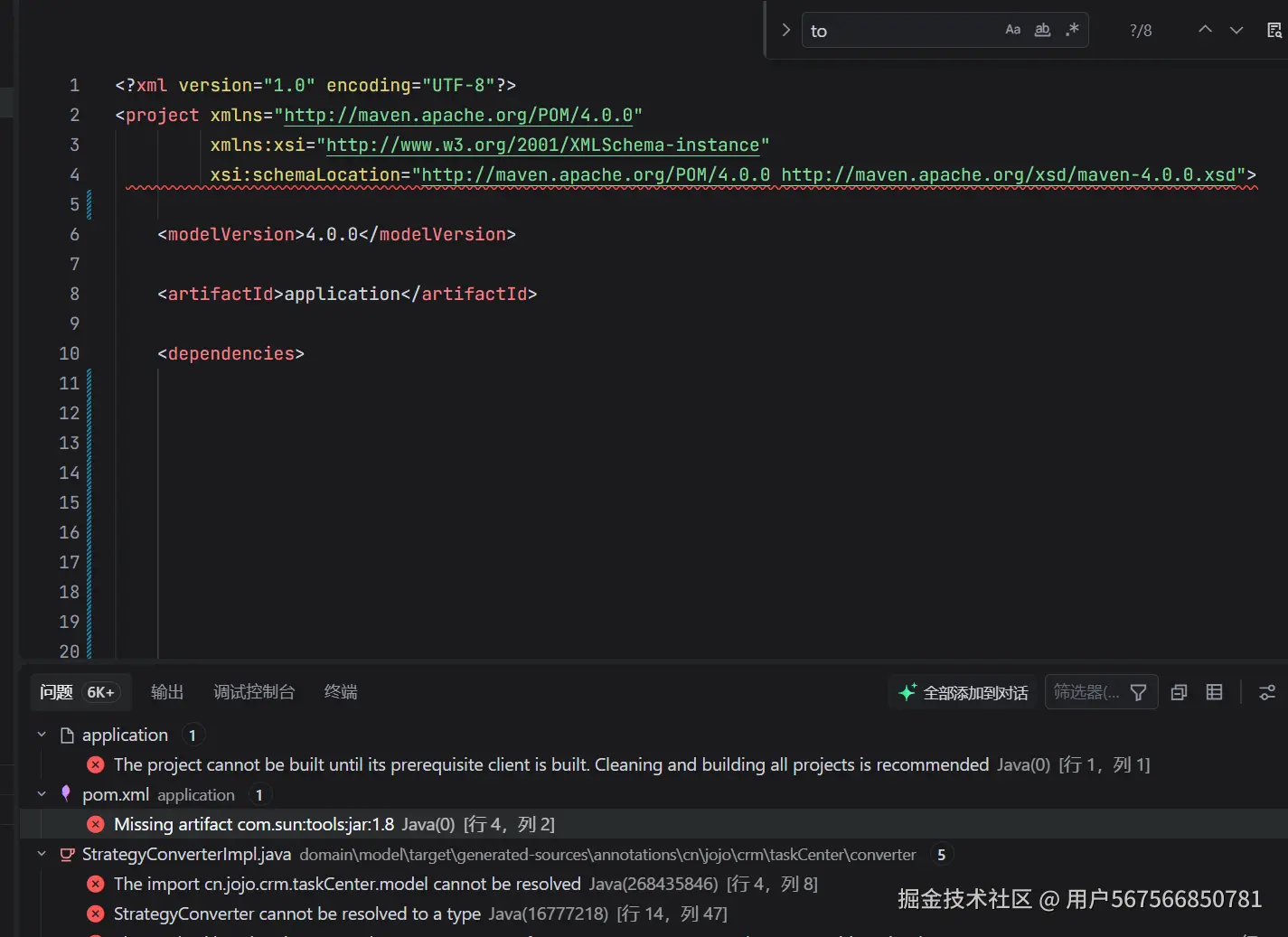Switch to the 调试控制台 (Debug Console) tab
Image resolution: width=1288 pixels, height=937 pixels.
point(254,692)
